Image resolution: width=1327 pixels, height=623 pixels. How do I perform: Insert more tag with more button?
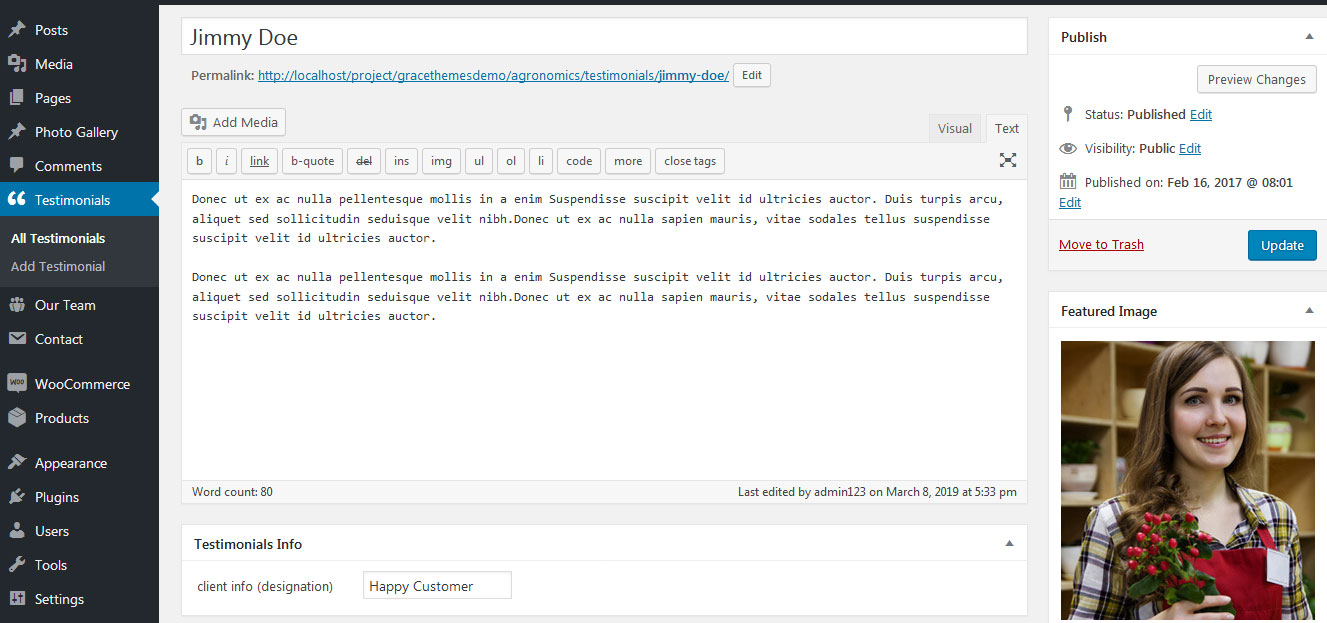628,161
